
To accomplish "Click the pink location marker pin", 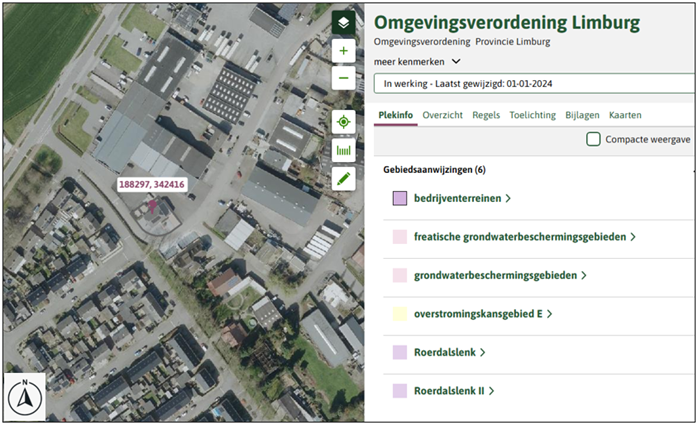I will point(152,206).
